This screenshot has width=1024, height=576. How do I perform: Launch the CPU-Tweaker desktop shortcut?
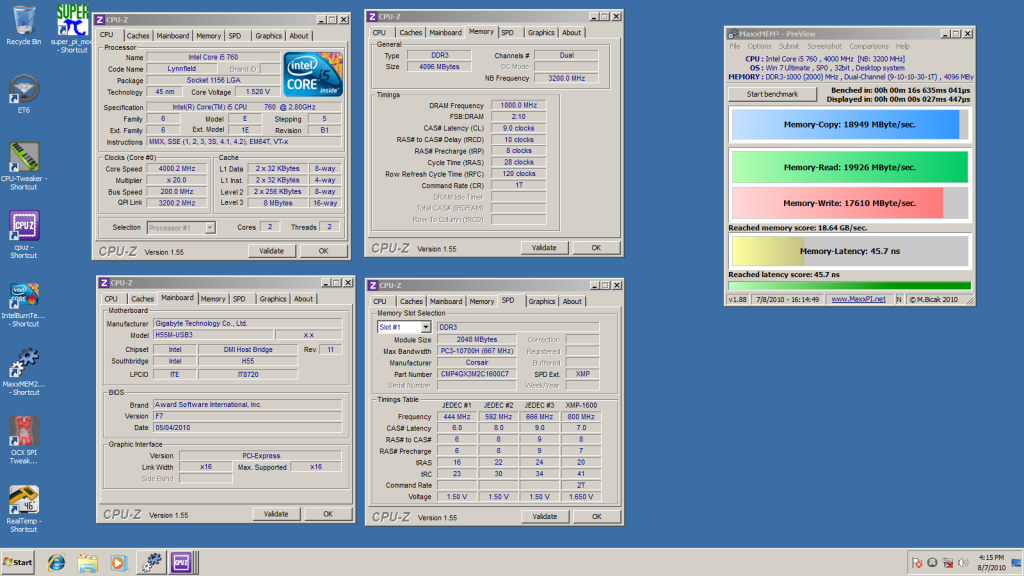(23, 158)
